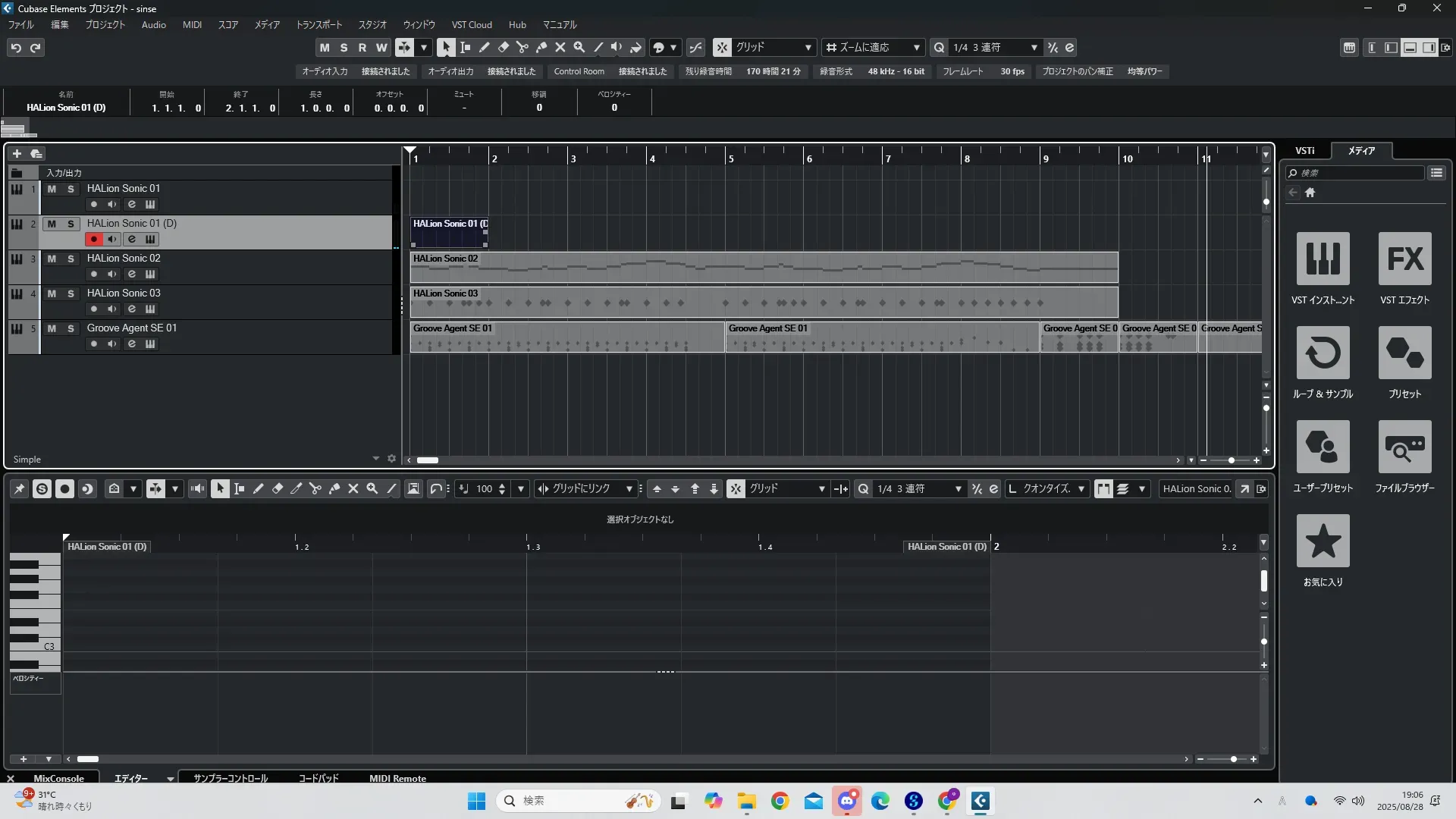Select the Glue tool in top toolbar
1456x819 pixels.
(x=541, y=47)
